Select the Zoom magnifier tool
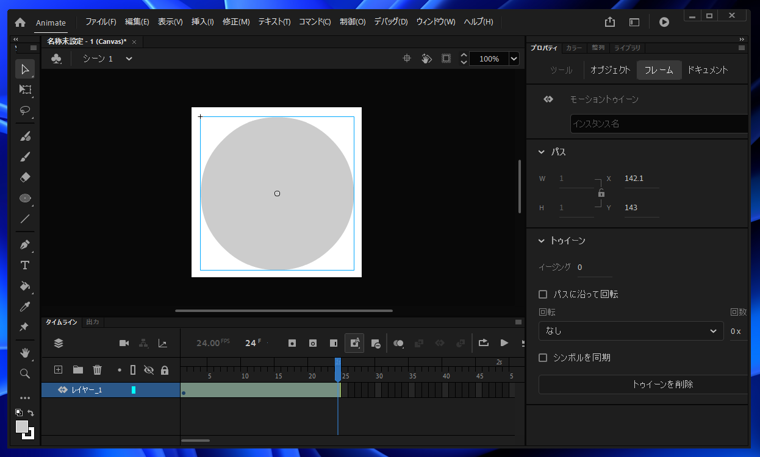This screenshot has width=760, height=457. tap(25, 374)
